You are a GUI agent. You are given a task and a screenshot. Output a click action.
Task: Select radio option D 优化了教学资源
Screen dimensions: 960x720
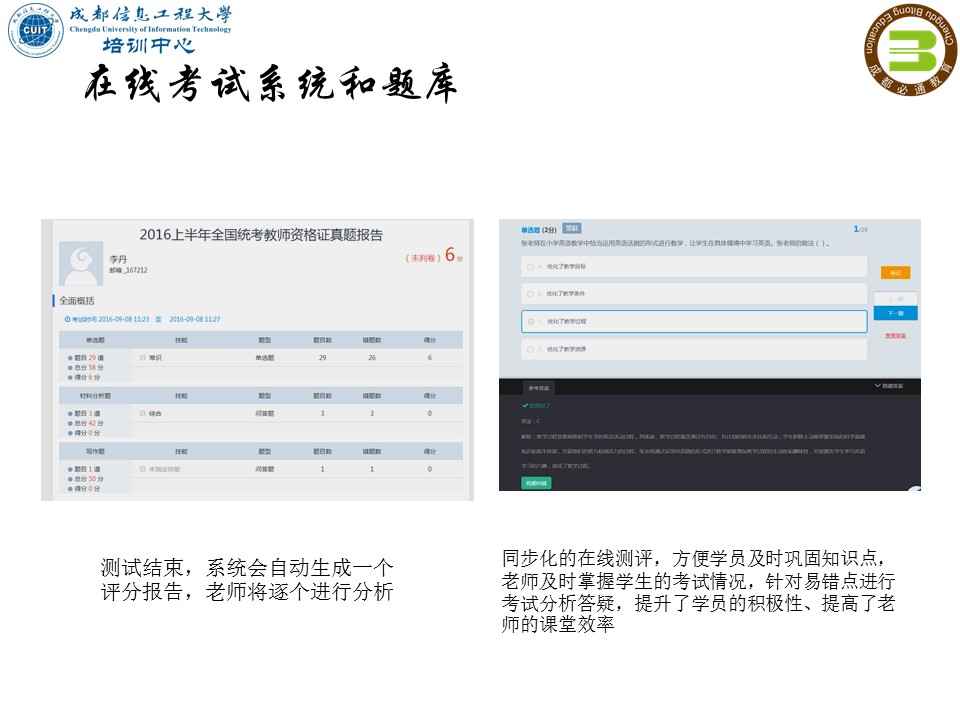click(529, 348)
